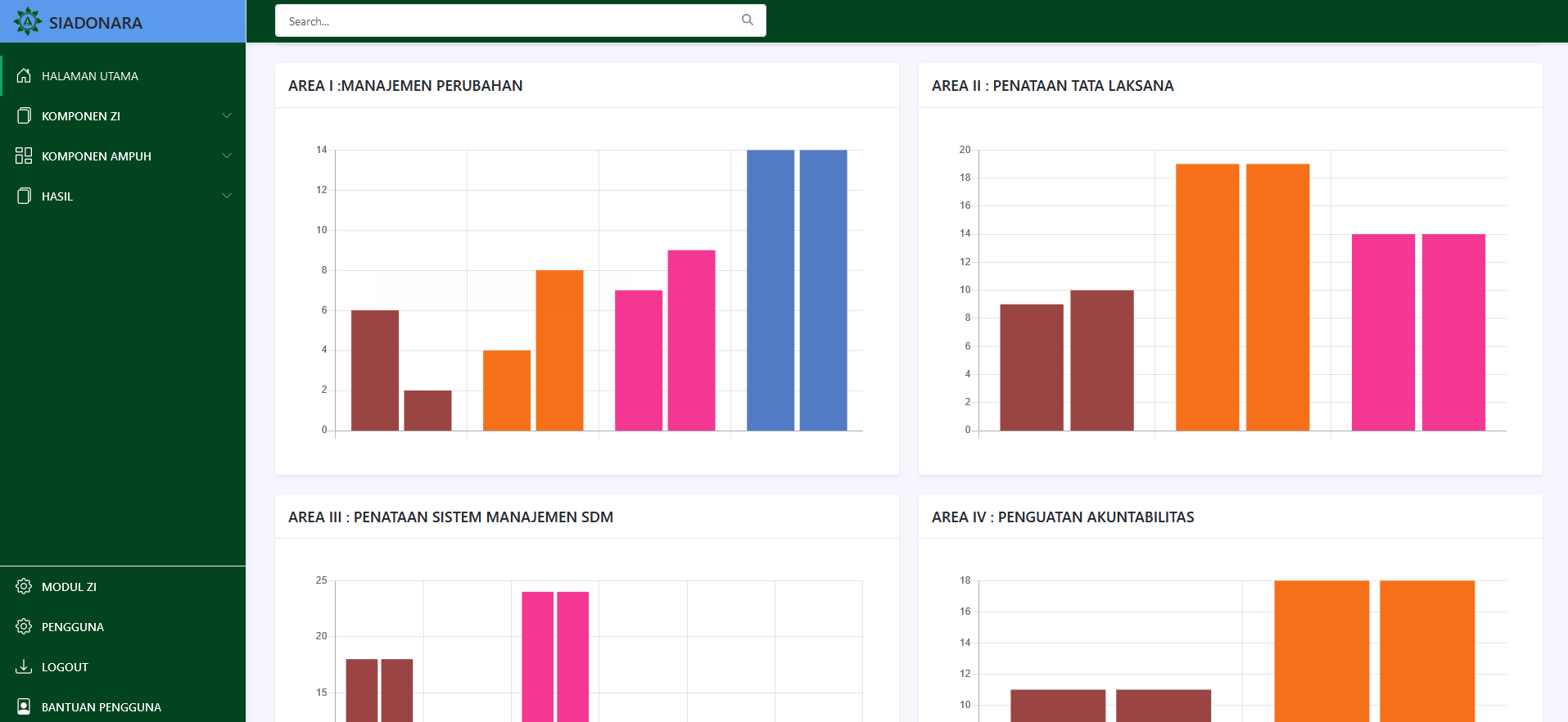Open the Komponen Ampuh menu
The image size is (1568, 722).
pos(123,156)
